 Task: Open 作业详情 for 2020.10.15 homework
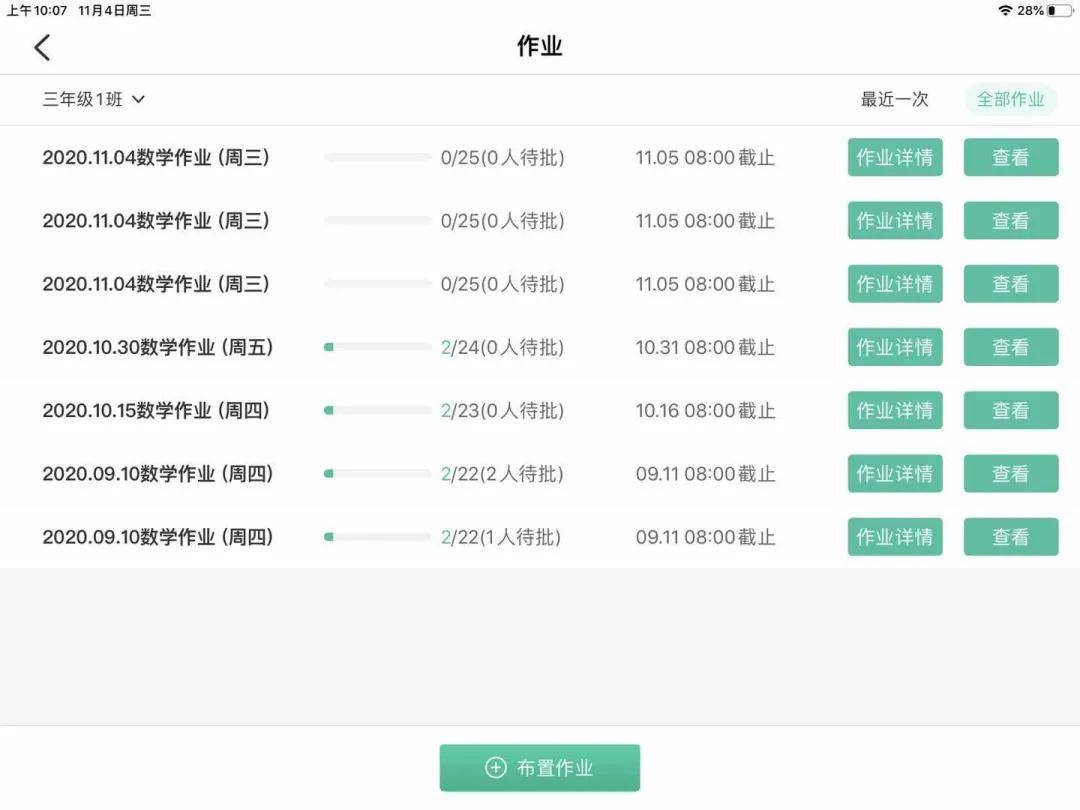(895, 411)
